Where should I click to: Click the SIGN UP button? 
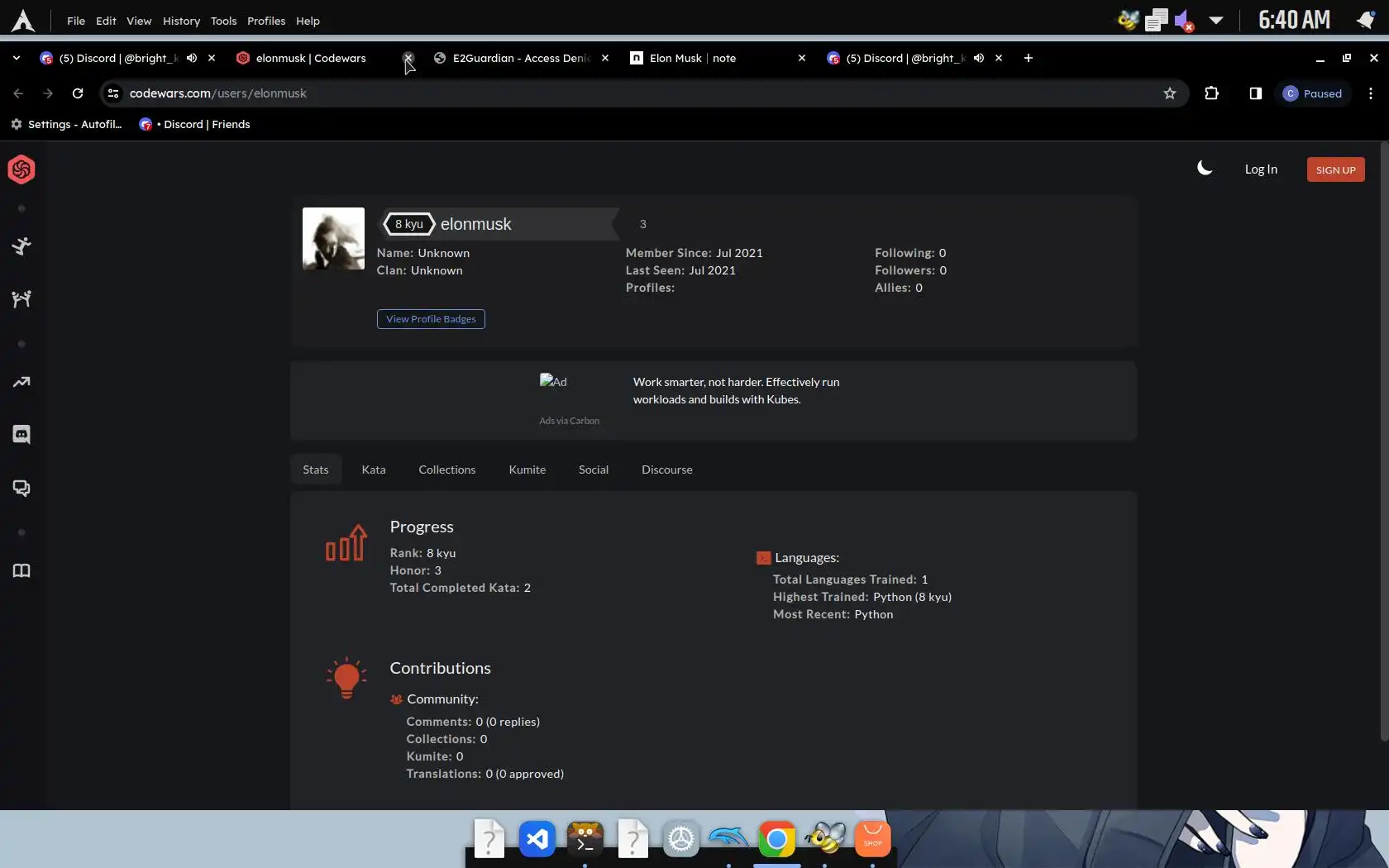(1336, 169)
